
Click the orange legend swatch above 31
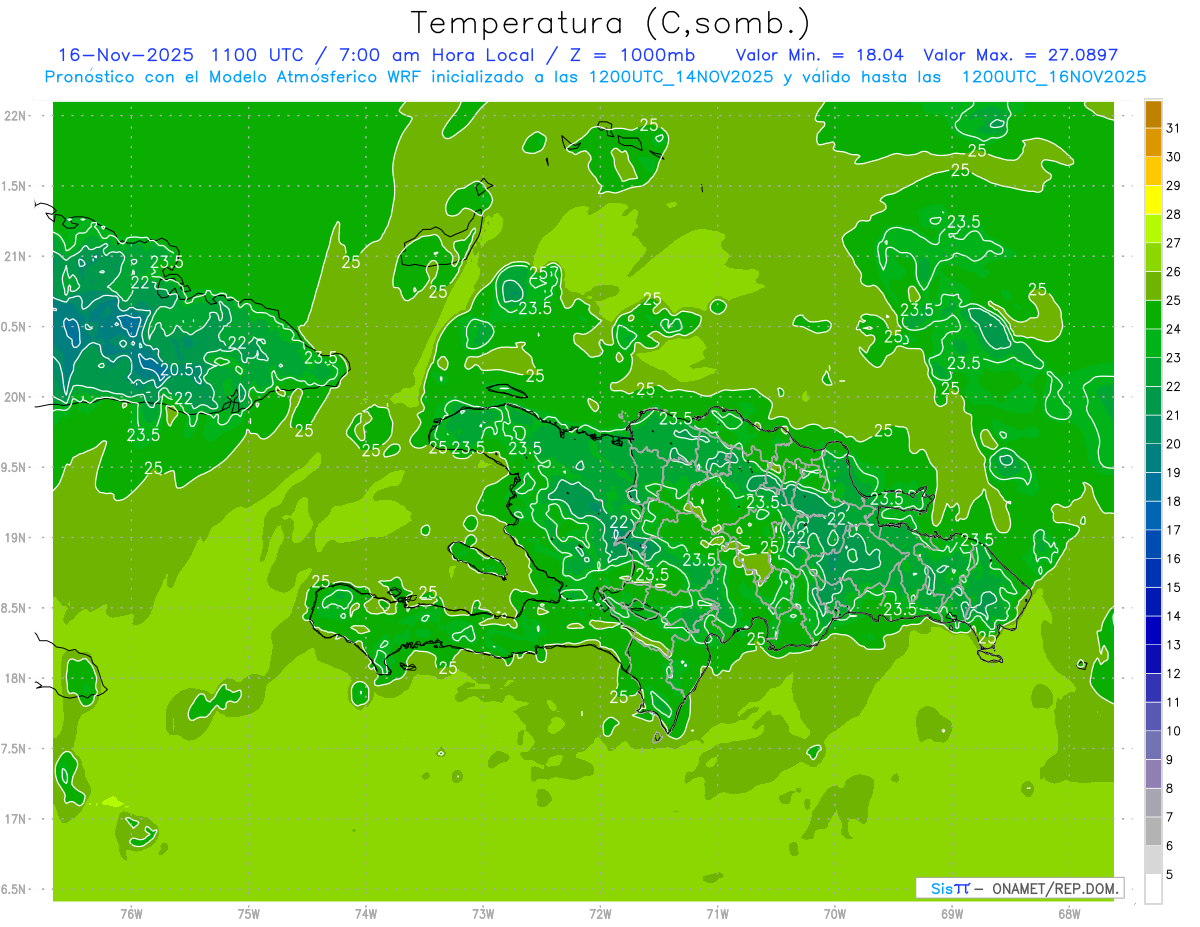tap(1153, 114)
